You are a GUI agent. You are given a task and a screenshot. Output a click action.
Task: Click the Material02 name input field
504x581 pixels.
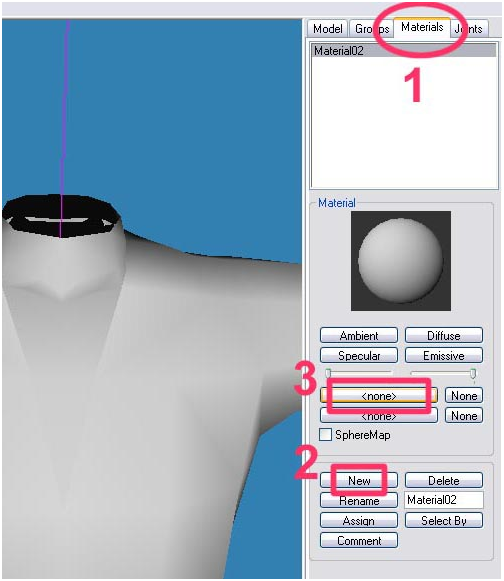tap(444, 500)
